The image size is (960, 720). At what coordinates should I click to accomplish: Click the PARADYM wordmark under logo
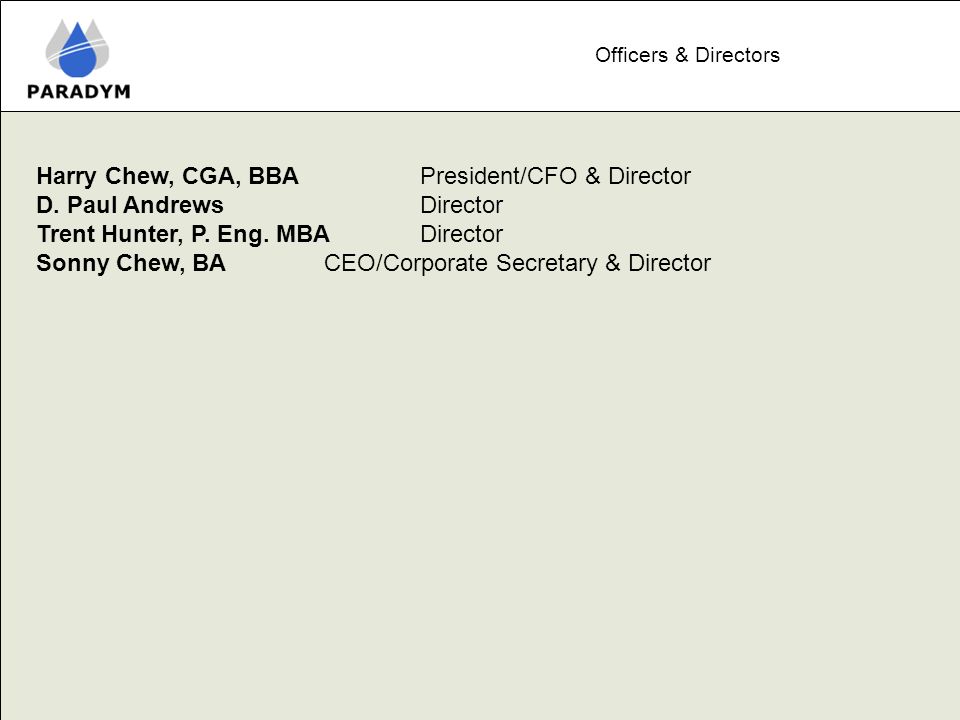78,92
